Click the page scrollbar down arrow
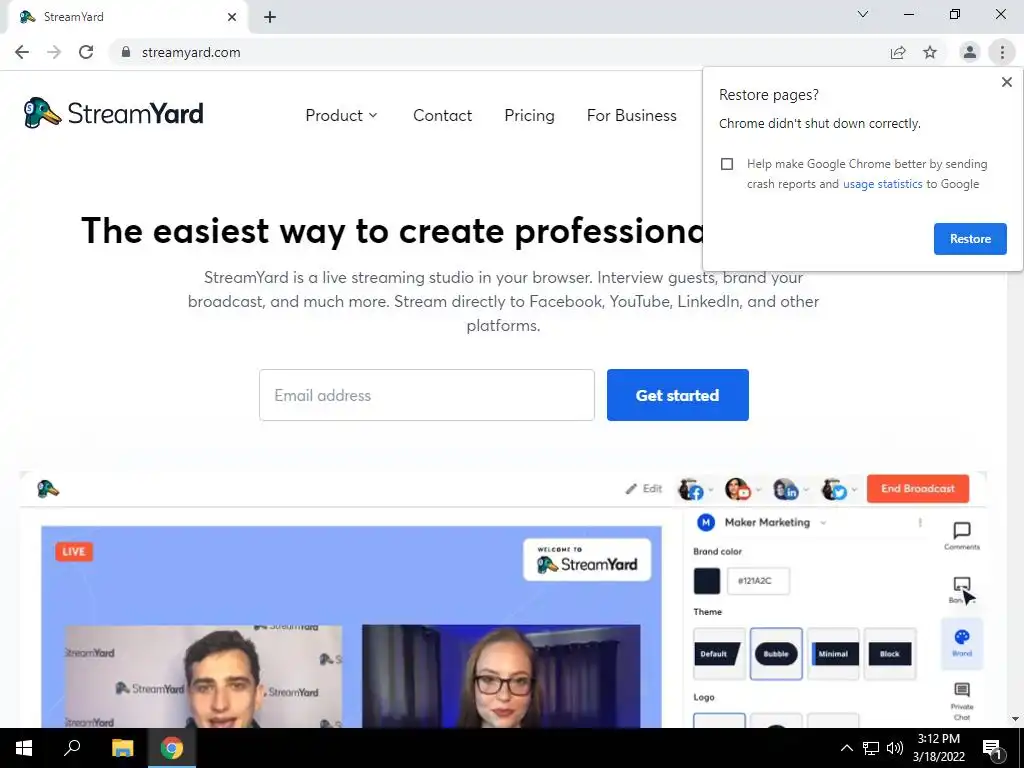 [1016, 719]
